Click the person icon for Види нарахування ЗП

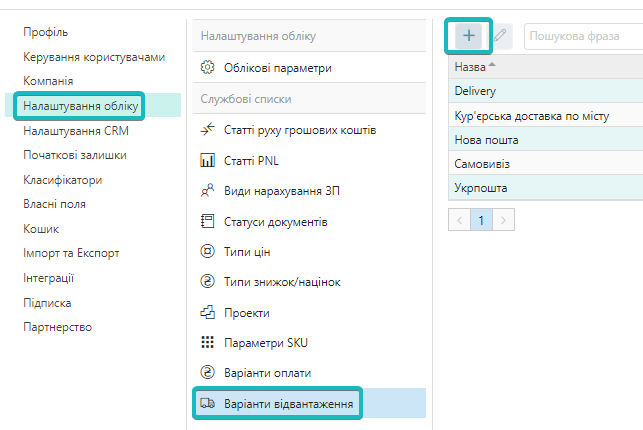[x=208, y=191]
